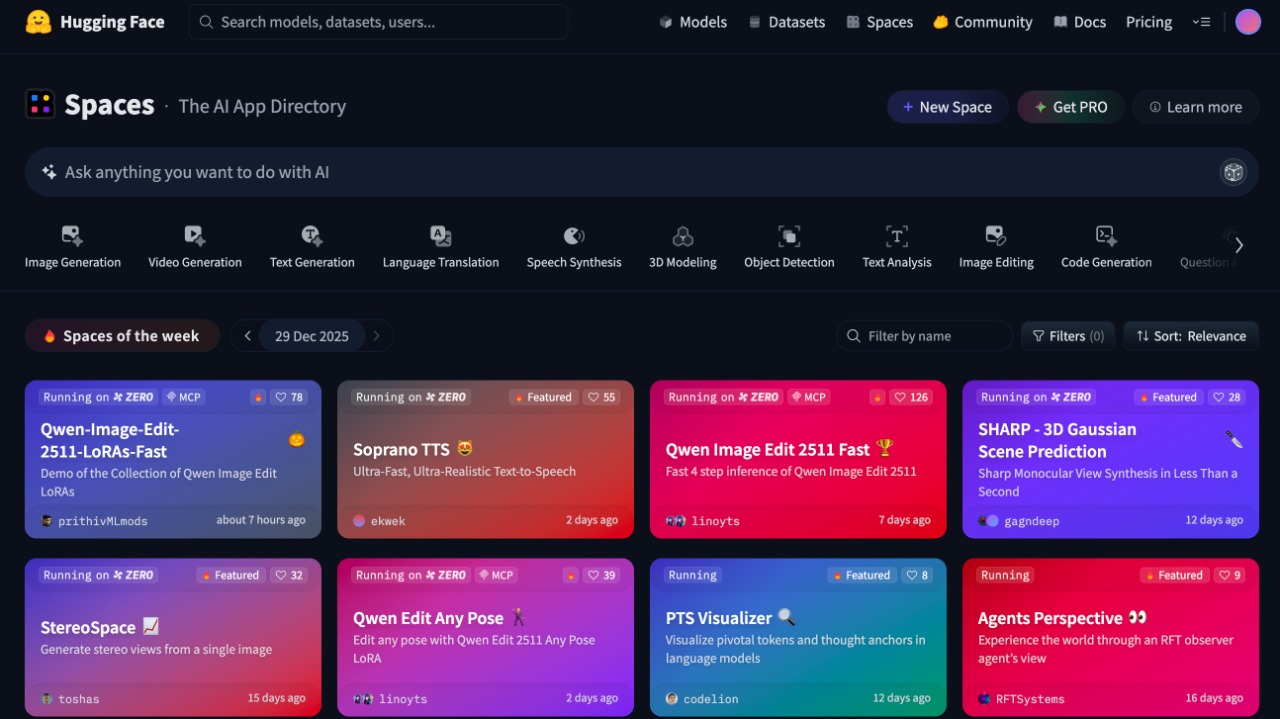Go to the previous week before 29 Dec 2025
This screenshot has height=719, width=1280.
(x=247, y=336)
